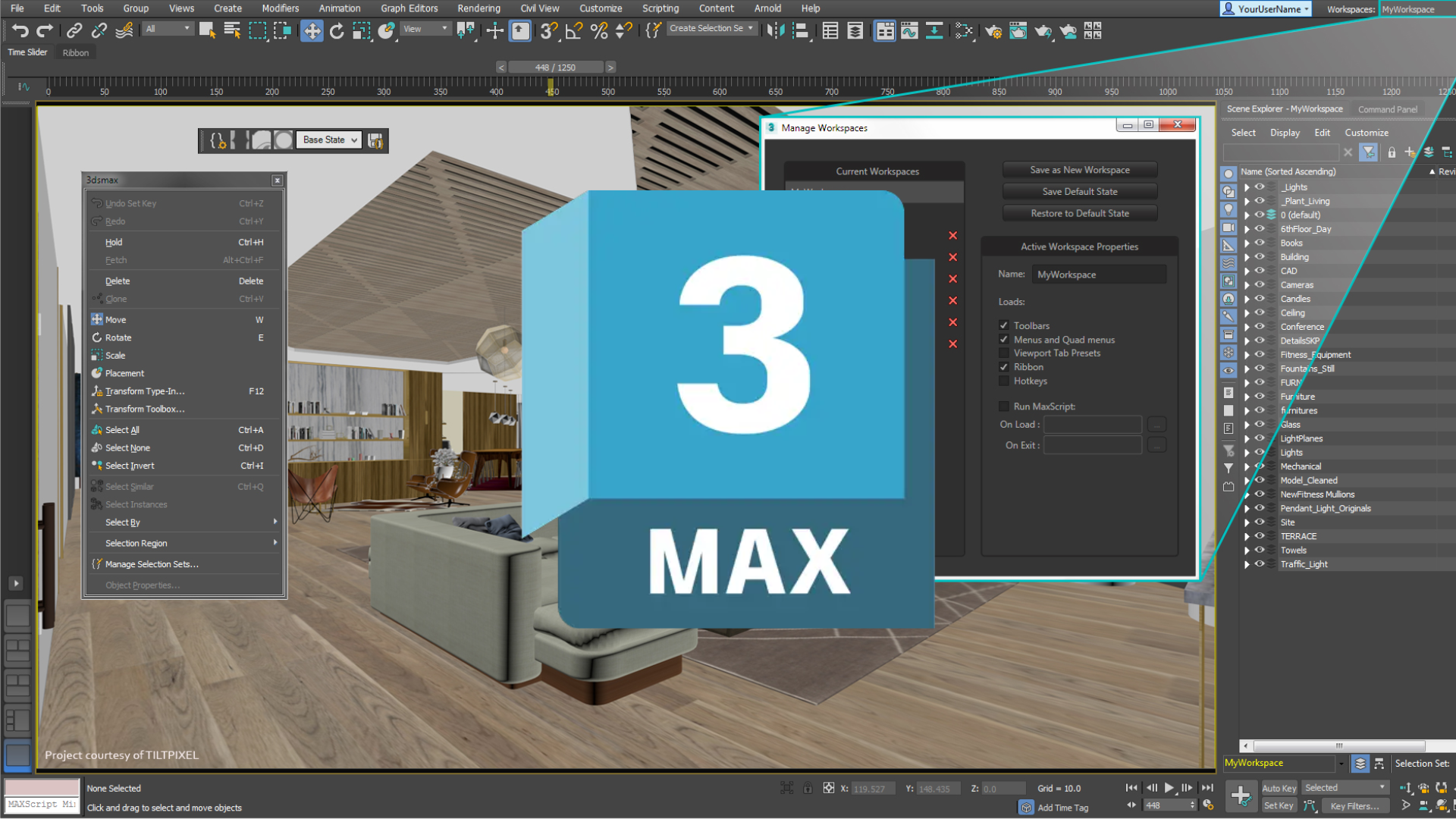
Task: Activate the Unlink Selection tool
Action: (99, 30)
